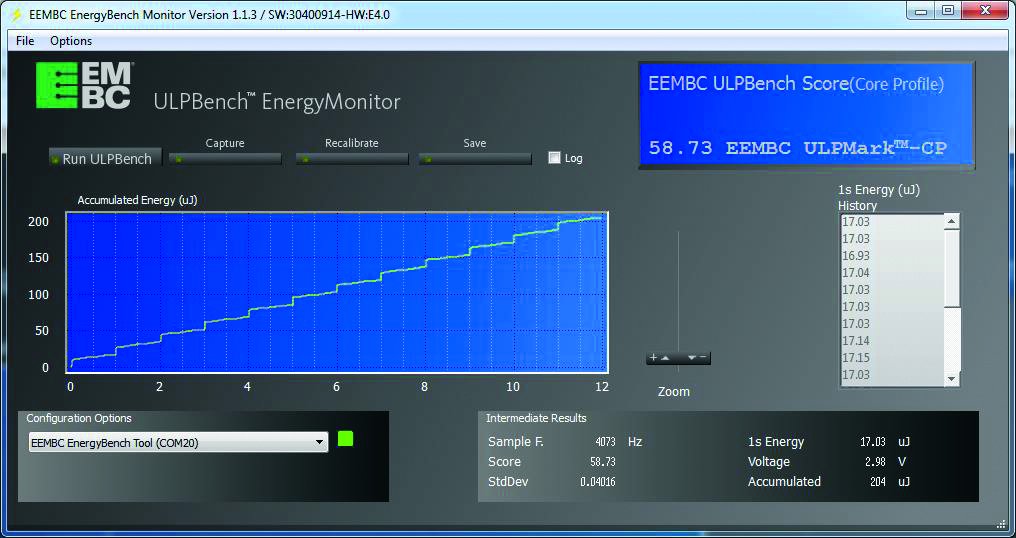Click the history list scrollbar thumb
The height and width of the screenshot is (538, 1016).
951,269
